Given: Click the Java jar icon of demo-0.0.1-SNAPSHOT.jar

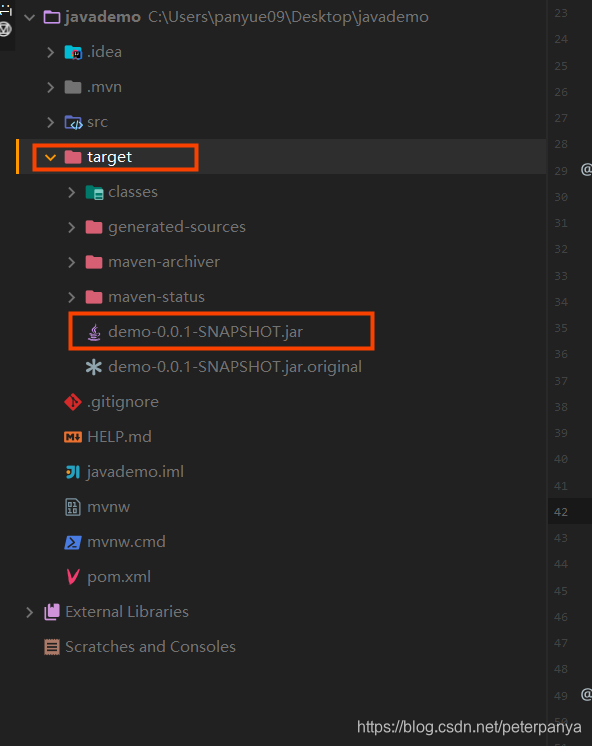Looking at the screenshot, I should tap(94, 332).
